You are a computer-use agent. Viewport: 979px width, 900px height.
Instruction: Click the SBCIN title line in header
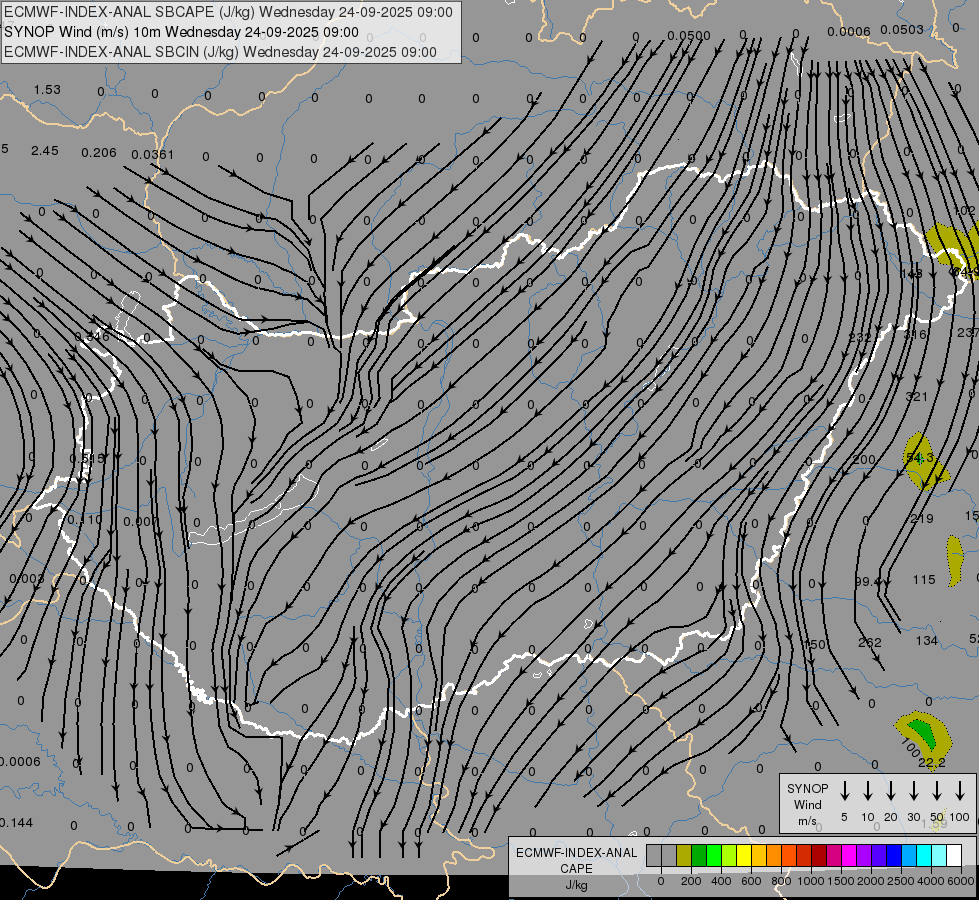[x=220, y=52]
